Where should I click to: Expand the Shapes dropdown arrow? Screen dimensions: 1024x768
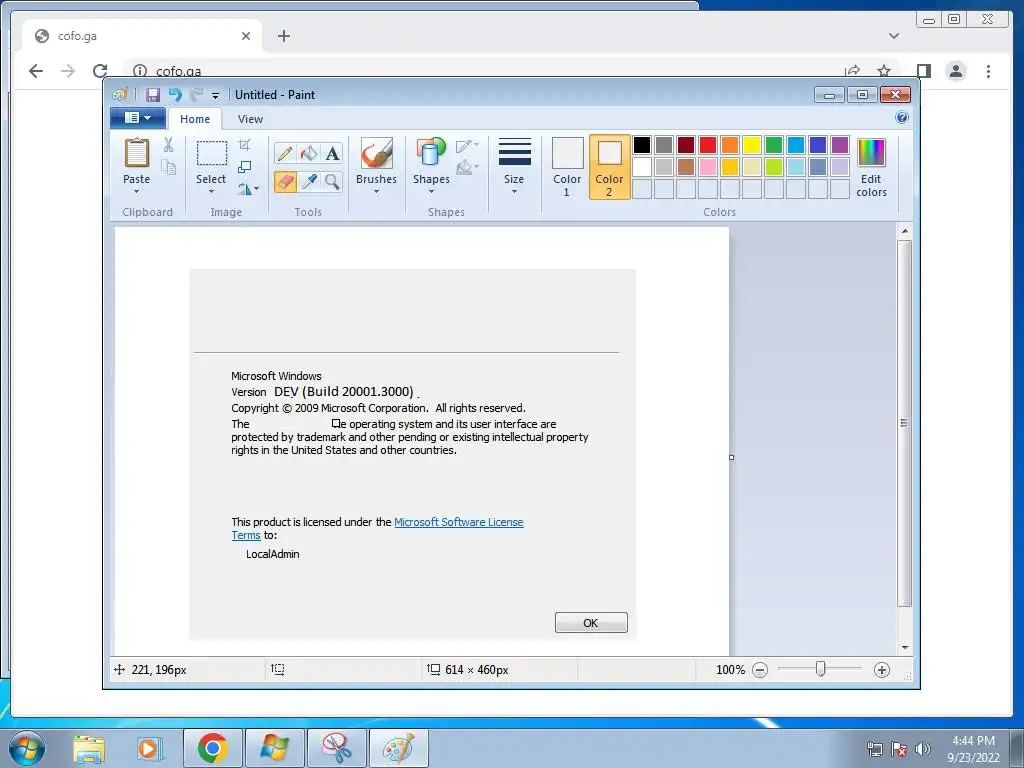(431, 191)
